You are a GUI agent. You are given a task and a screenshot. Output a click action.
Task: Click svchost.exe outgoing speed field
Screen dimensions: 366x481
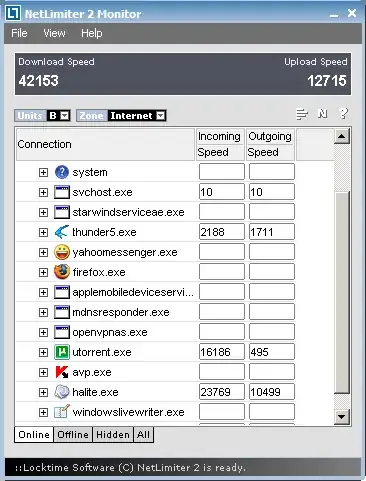pos(272,192)
